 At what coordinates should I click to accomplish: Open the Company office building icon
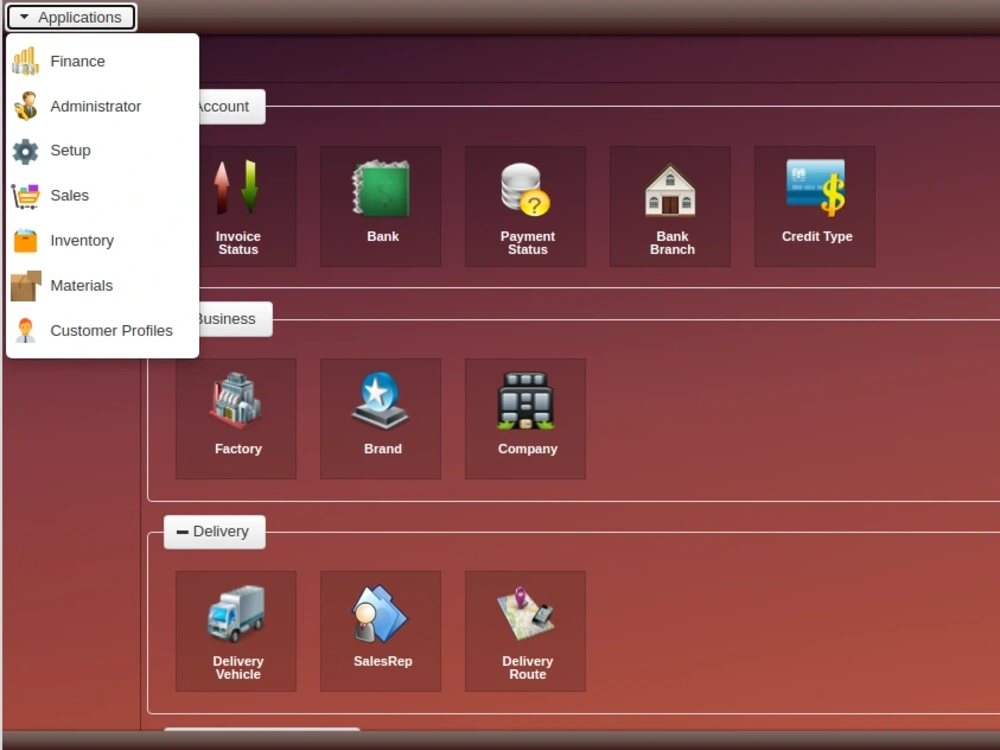click(526, 401)
